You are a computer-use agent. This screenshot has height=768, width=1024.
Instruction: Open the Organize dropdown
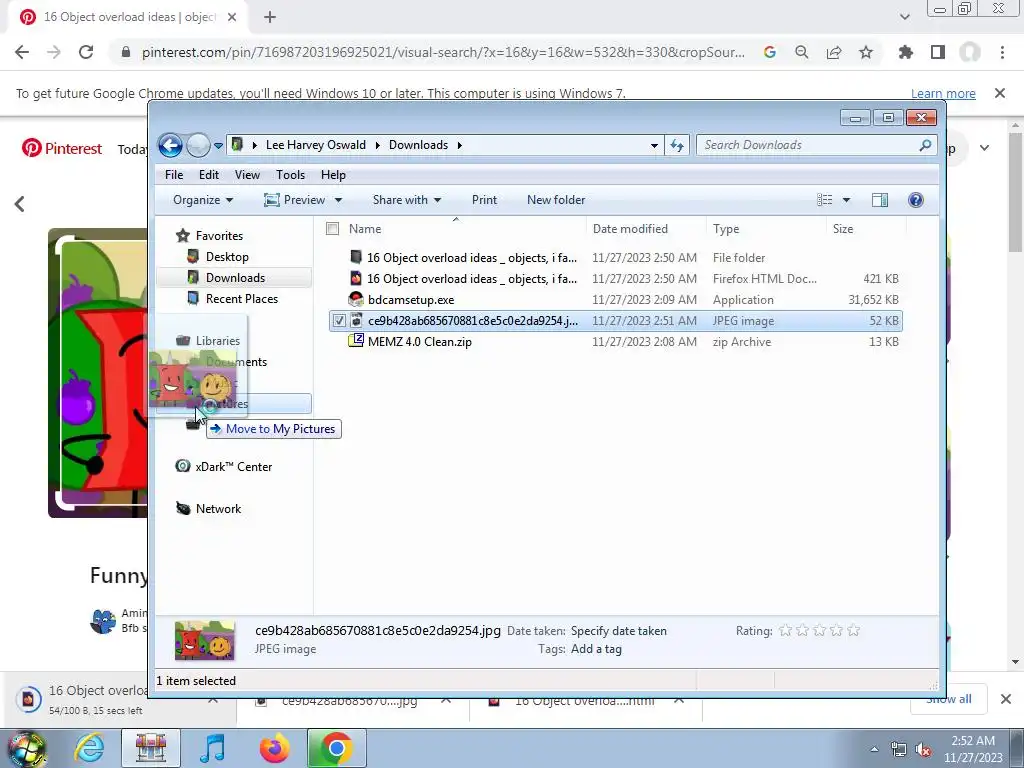click(202, 200)
